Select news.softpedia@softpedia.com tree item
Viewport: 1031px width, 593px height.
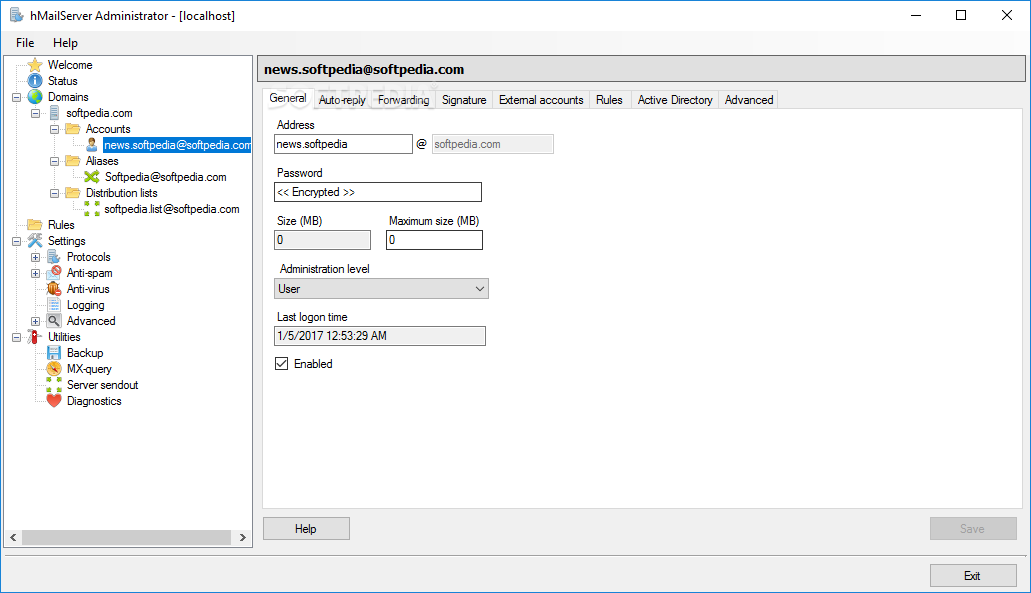pos(177,145)
